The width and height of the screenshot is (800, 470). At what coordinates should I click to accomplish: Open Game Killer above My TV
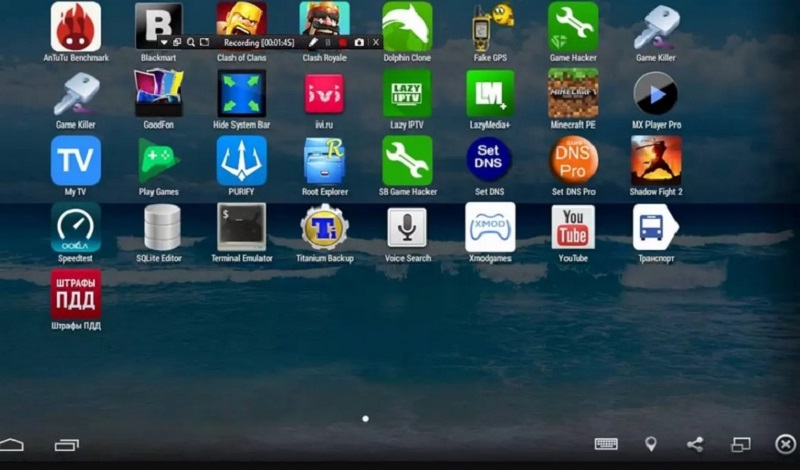point(76,93)
